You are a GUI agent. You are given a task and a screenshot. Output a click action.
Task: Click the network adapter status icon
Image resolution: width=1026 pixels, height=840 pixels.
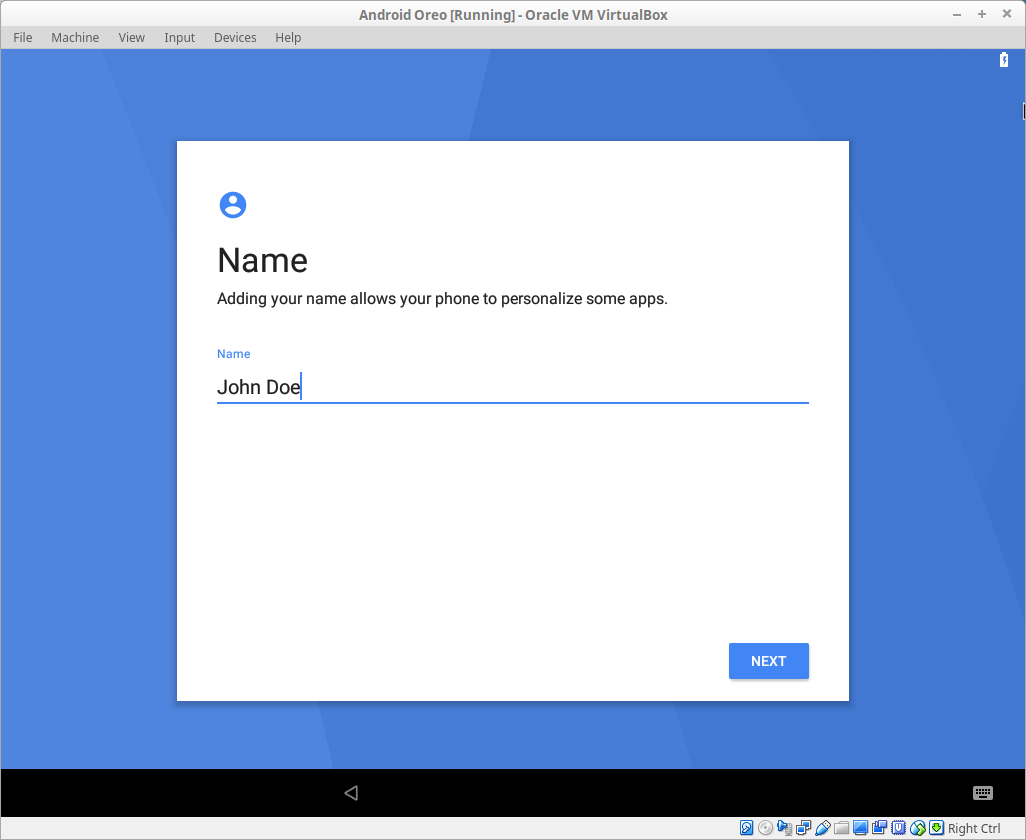point(804,828)
